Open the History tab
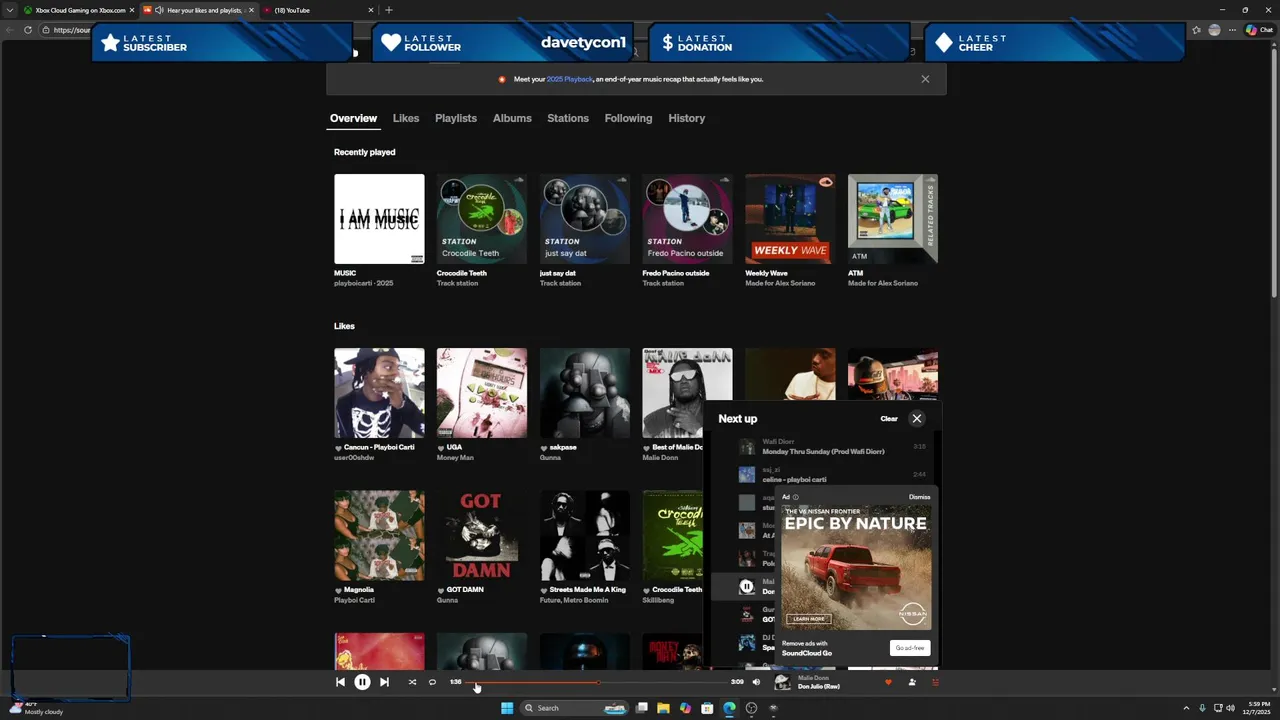The image size is (1280, 720). coord(687,118)
